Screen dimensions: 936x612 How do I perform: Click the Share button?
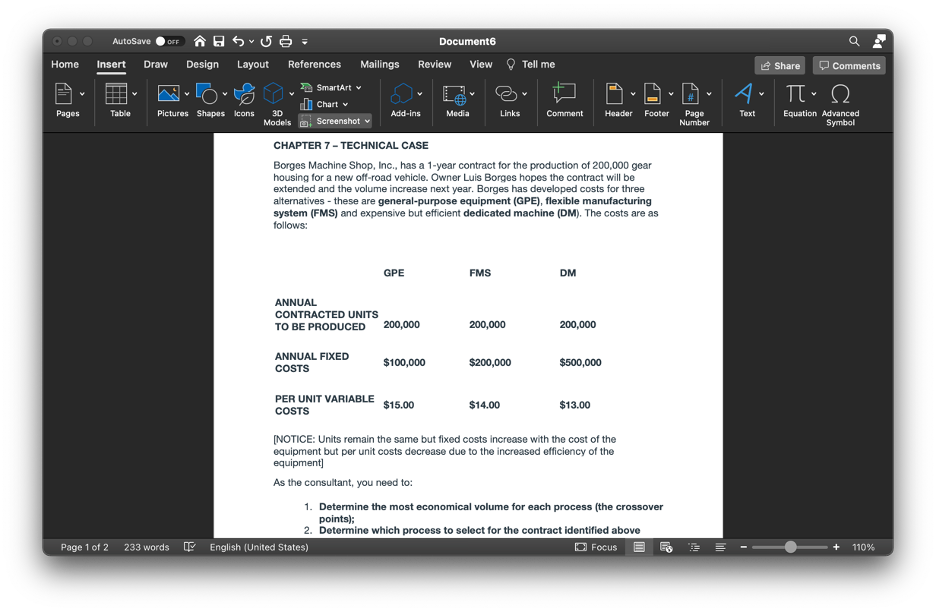click(780, 66)
